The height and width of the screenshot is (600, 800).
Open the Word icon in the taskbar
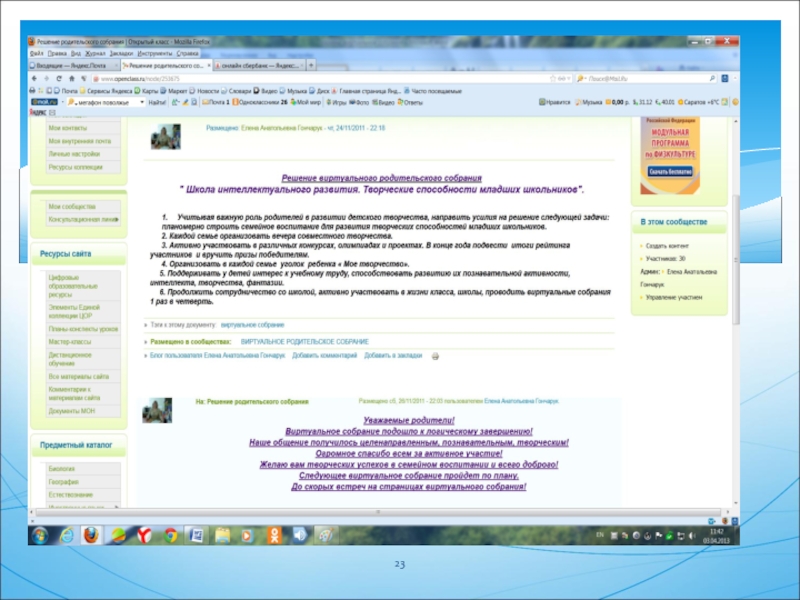196,535
